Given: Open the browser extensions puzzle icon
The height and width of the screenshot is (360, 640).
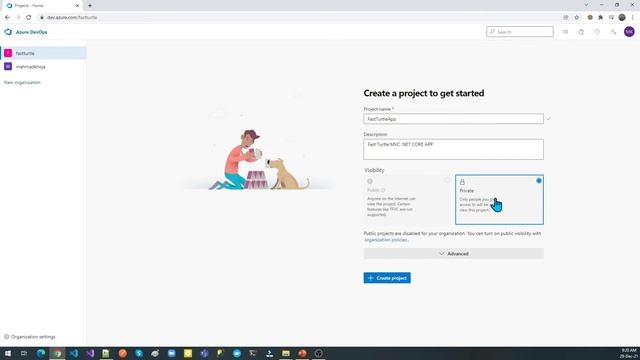Looking at the screenshot, I should point(600,17).
